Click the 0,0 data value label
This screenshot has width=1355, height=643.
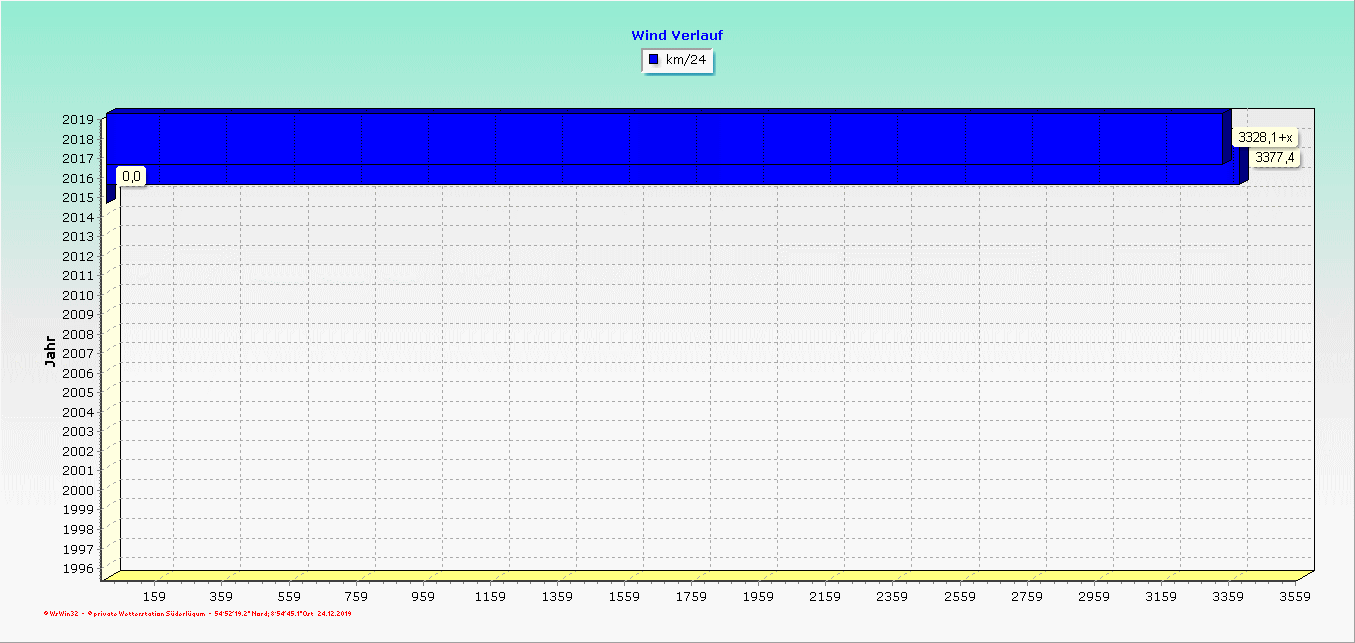[132, 176]
